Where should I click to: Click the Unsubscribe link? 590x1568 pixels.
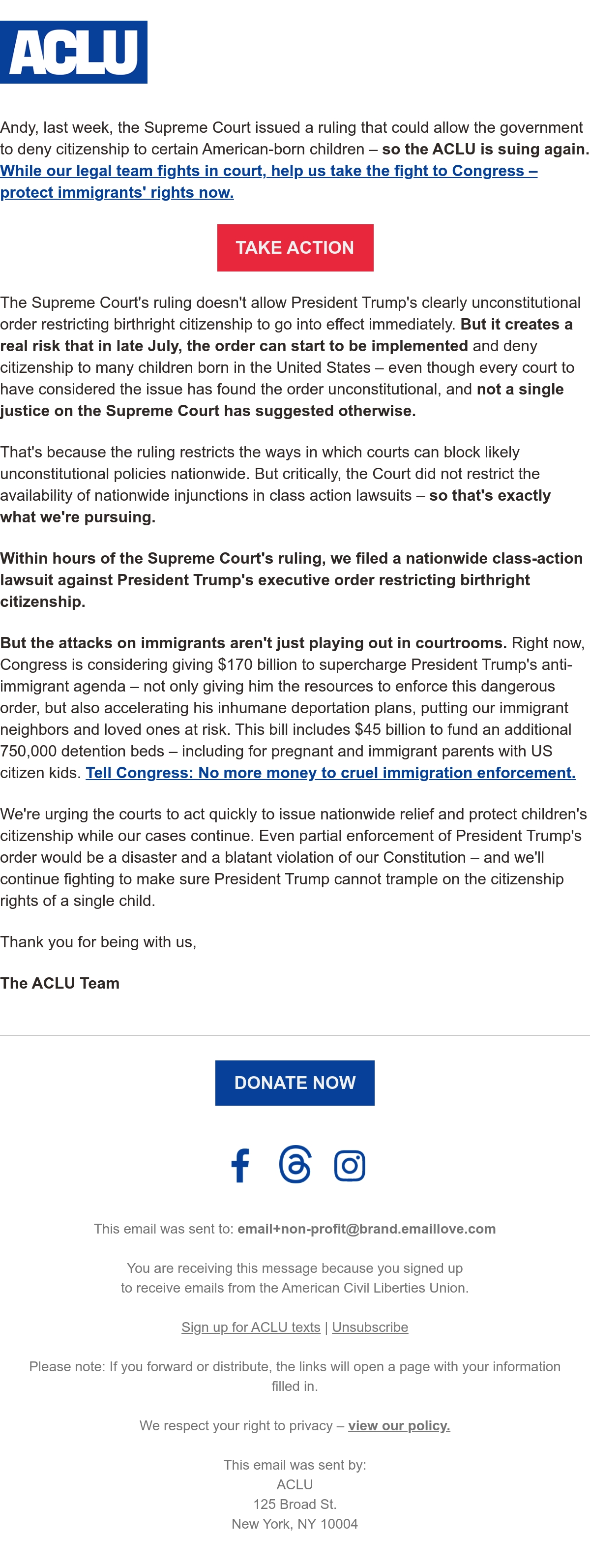(370, 1327)
